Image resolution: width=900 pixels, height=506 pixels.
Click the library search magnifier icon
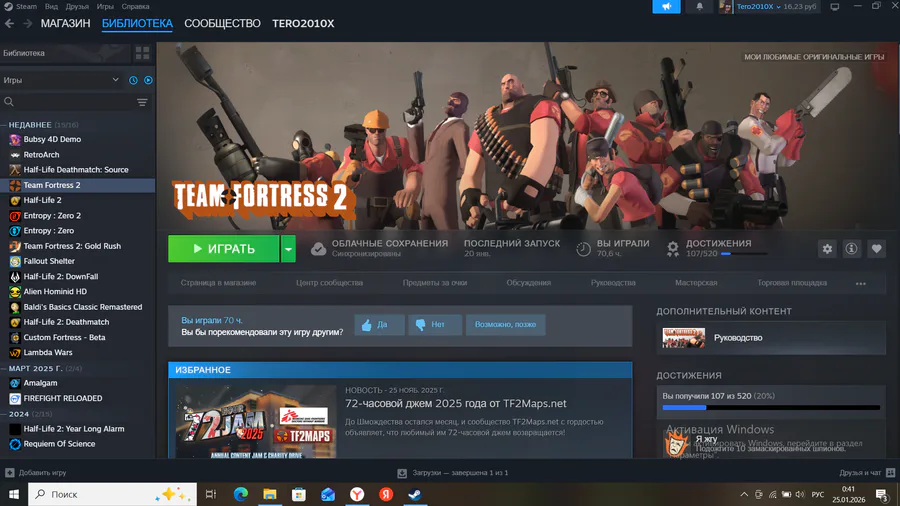(9, 102)
